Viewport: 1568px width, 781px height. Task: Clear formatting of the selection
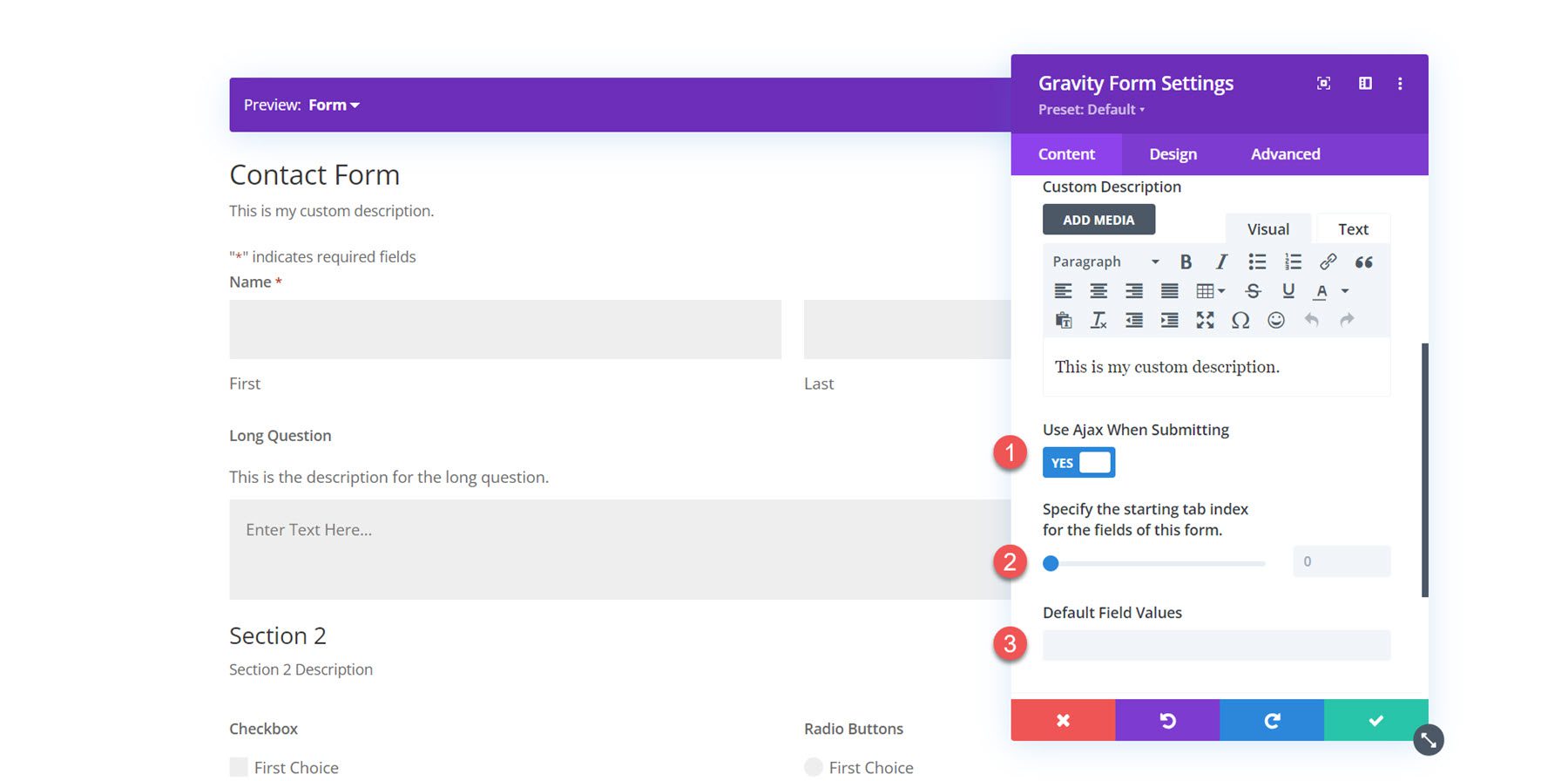pyautogui.click(x=1098, y=320)
